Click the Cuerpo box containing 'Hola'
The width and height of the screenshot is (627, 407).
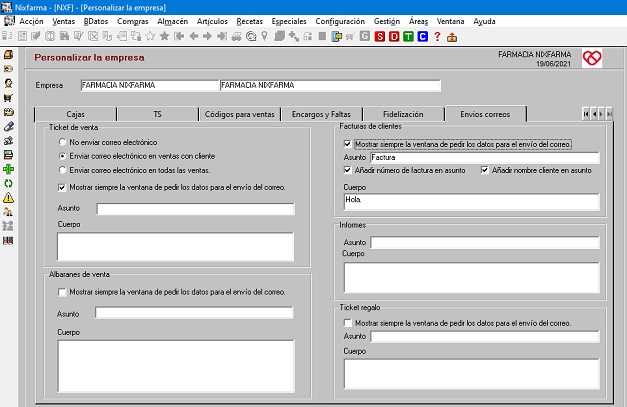point(472,202)
